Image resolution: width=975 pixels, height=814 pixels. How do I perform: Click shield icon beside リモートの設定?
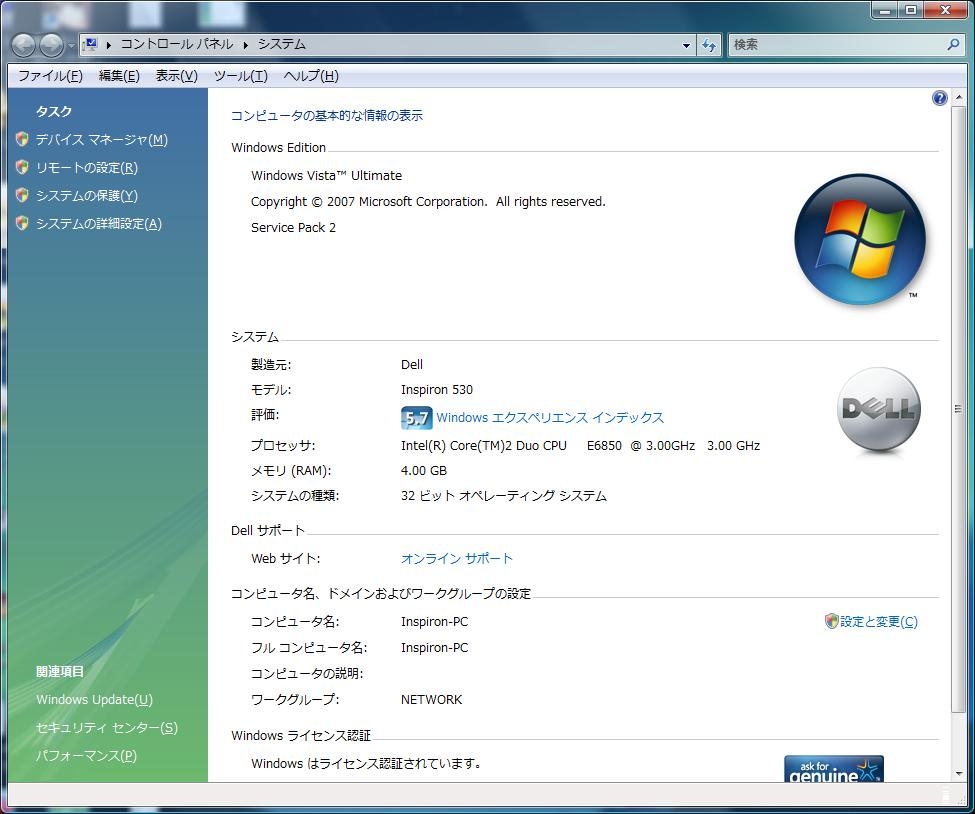(x=22, y=167)
